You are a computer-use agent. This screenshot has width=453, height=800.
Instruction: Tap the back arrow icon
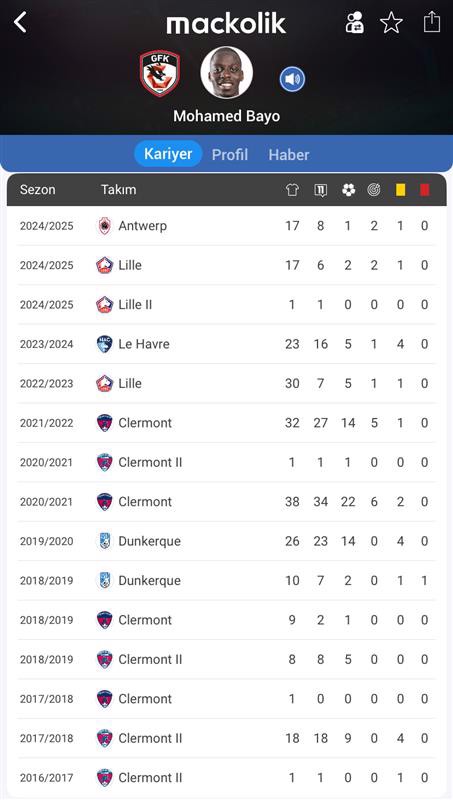(20, 22)
